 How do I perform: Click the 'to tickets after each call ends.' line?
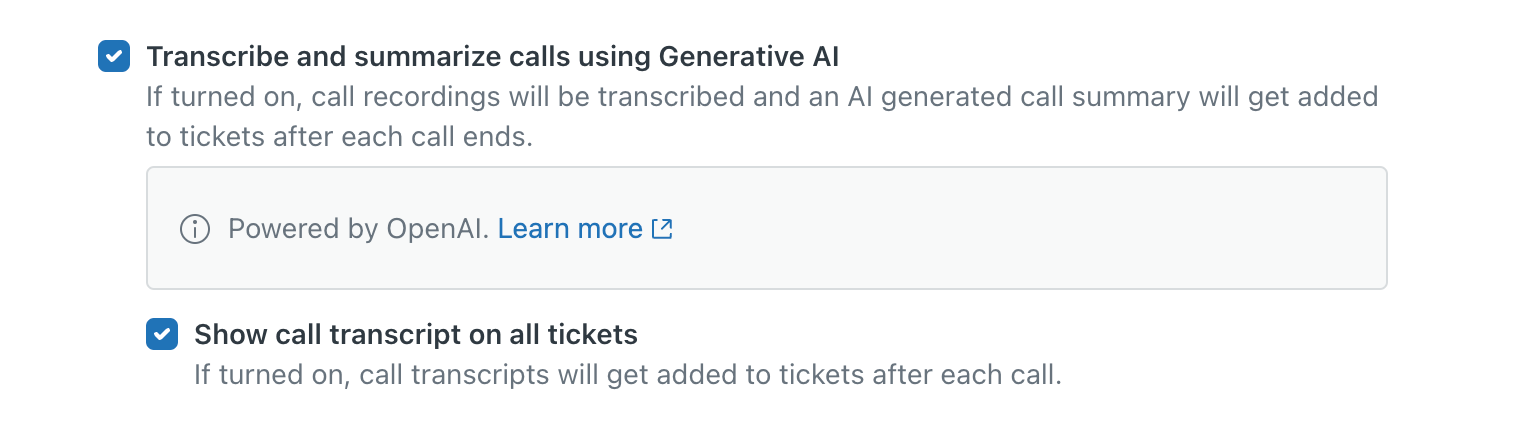[340, 137]
